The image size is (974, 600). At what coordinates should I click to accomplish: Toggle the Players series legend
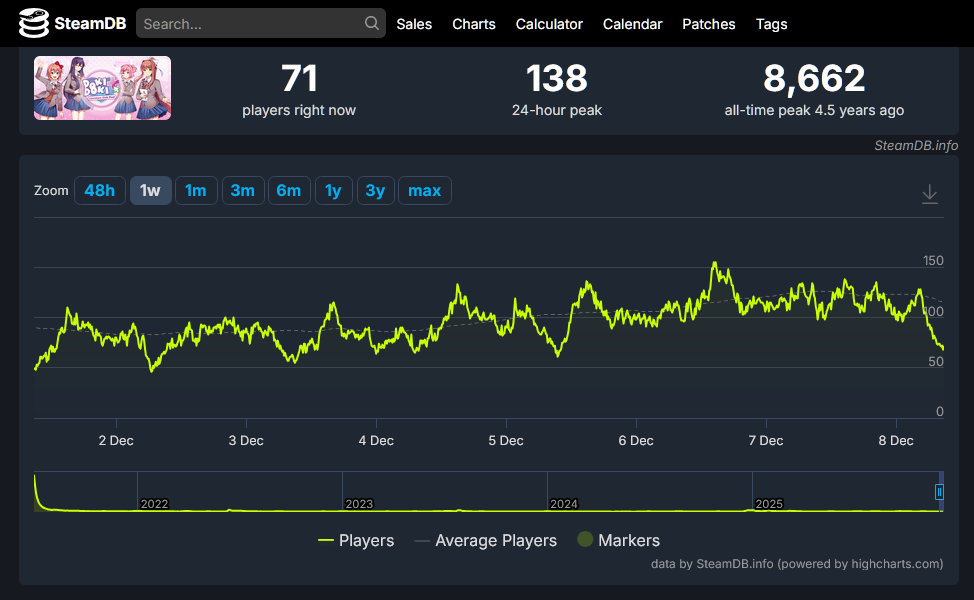coord(356,540)
